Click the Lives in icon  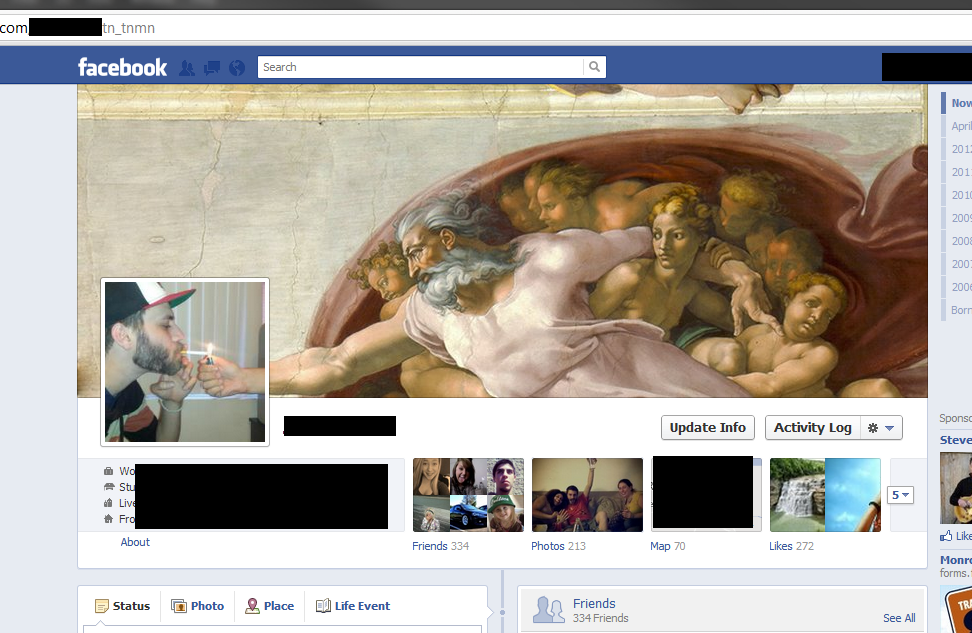[x=108, y=503]
